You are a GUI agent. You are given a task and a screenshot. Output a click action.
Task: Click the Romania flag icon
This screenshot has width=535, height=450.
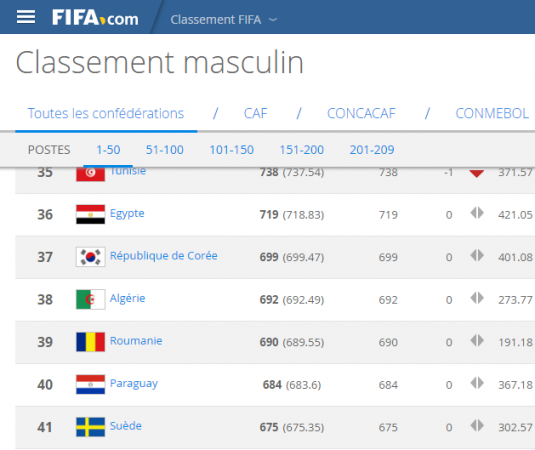coord(90,342)
